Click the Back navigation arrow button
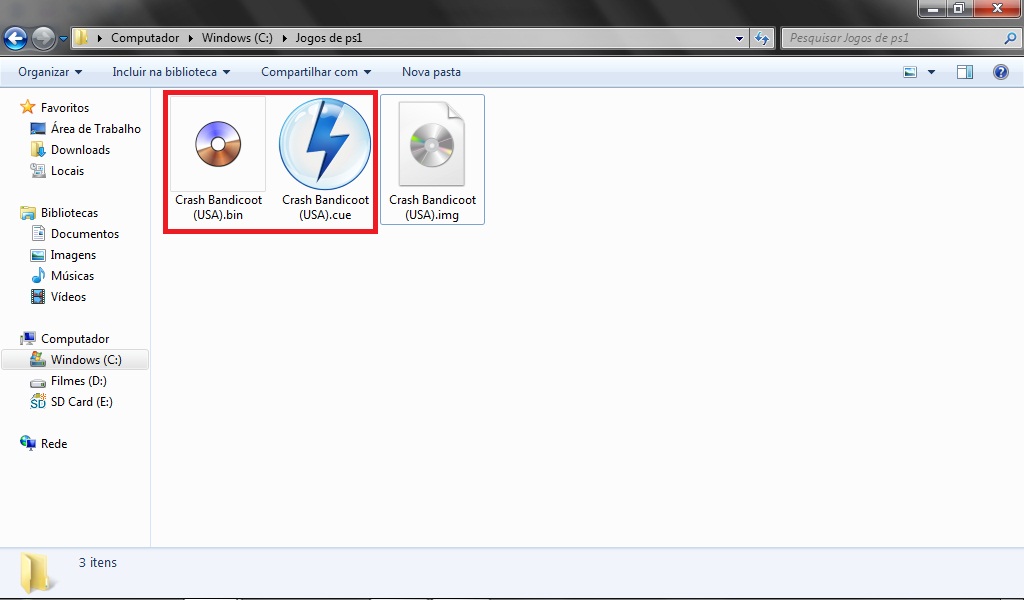 pos(16,39)
